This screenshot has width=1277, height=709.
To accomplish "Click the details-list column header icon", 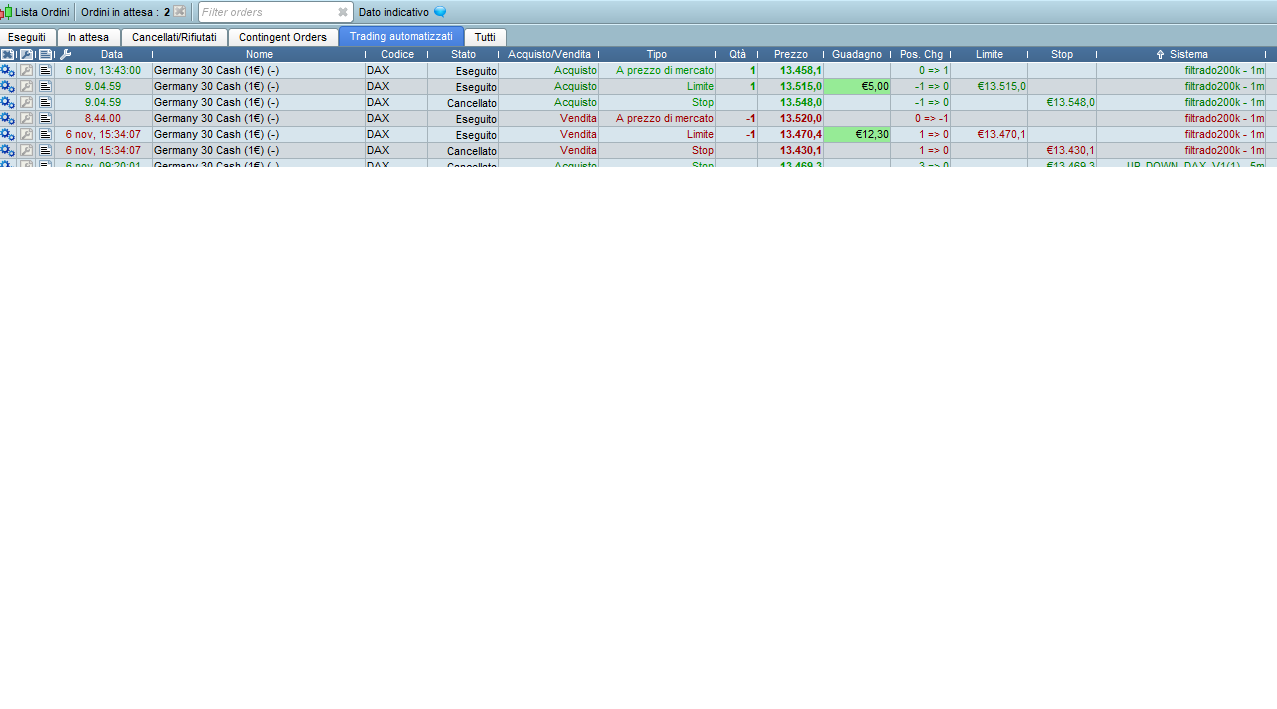I will click(45, 55).
